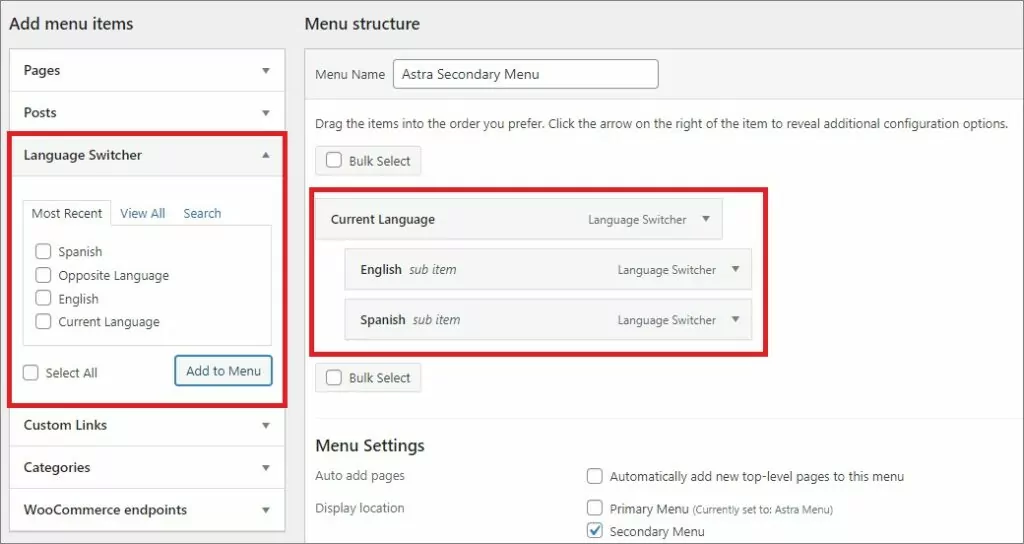Click the WooCommerce endpoints heading
Viewport: 1024px width, 544px height.
pyautogui.click(x=105, y=510)
